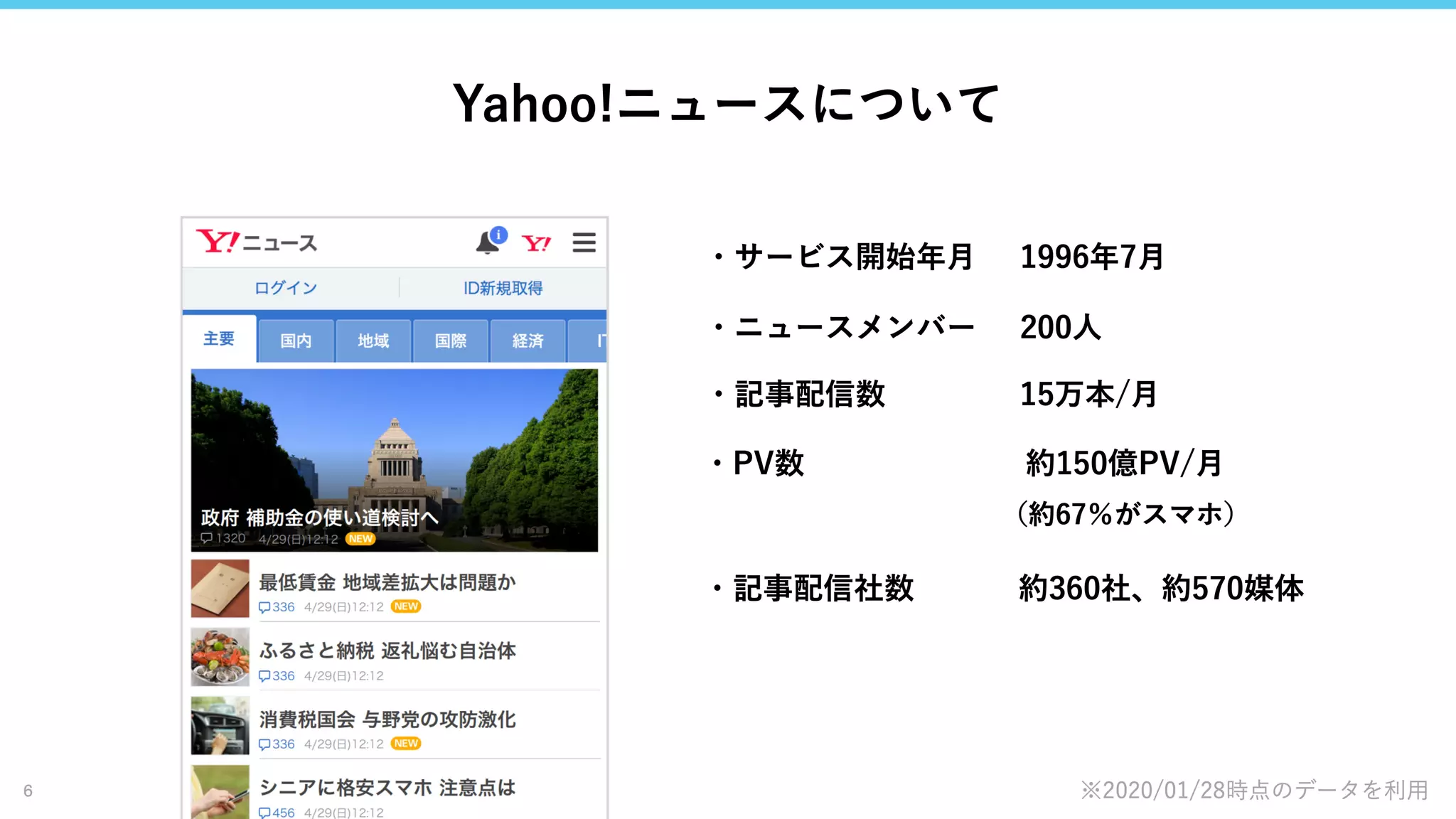Click the ID新規取得 link
The width and height of the screenshot is (1456, 819).
point(503,288)
